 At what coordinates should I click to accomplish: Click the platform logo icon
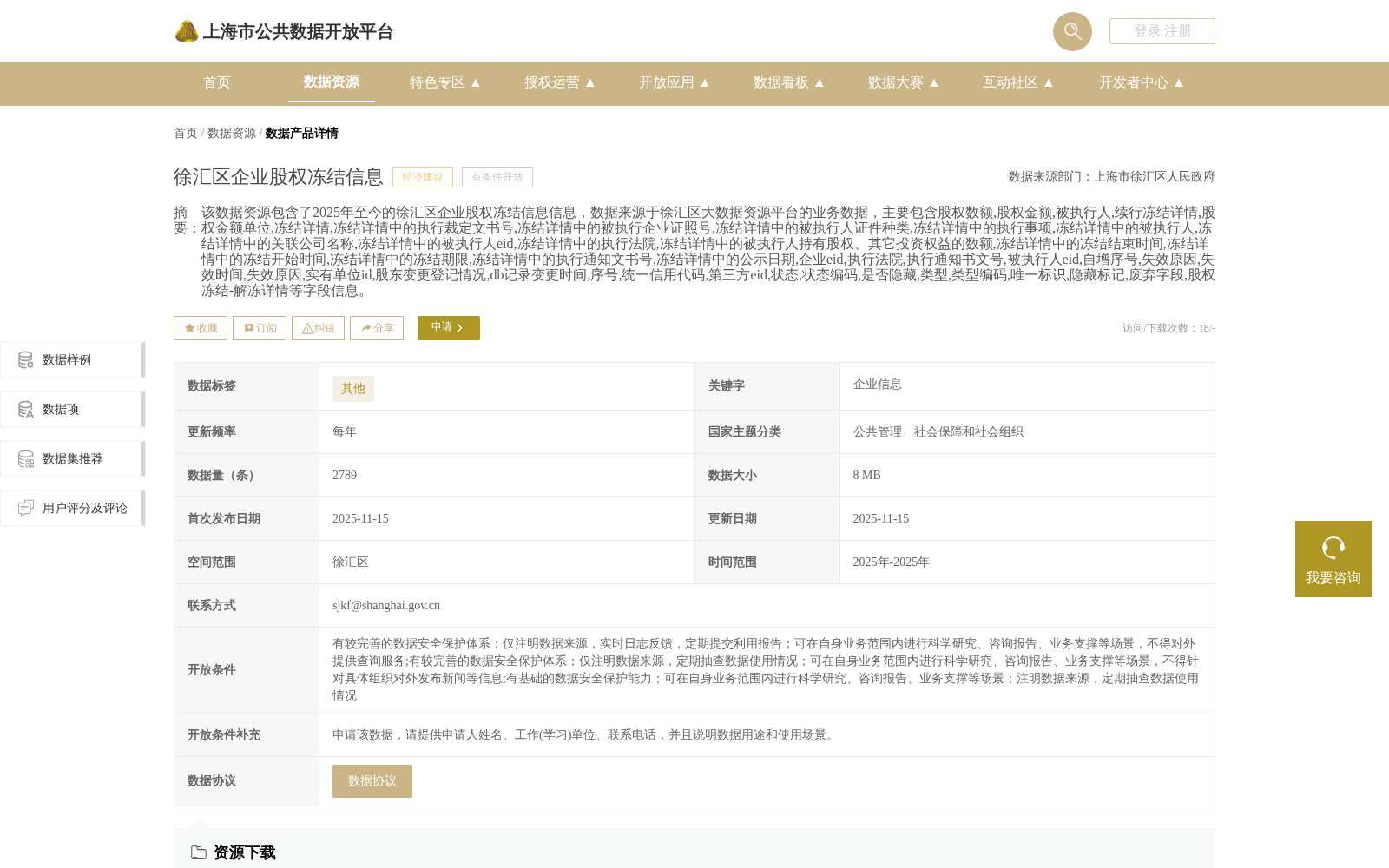coord(187,31)
